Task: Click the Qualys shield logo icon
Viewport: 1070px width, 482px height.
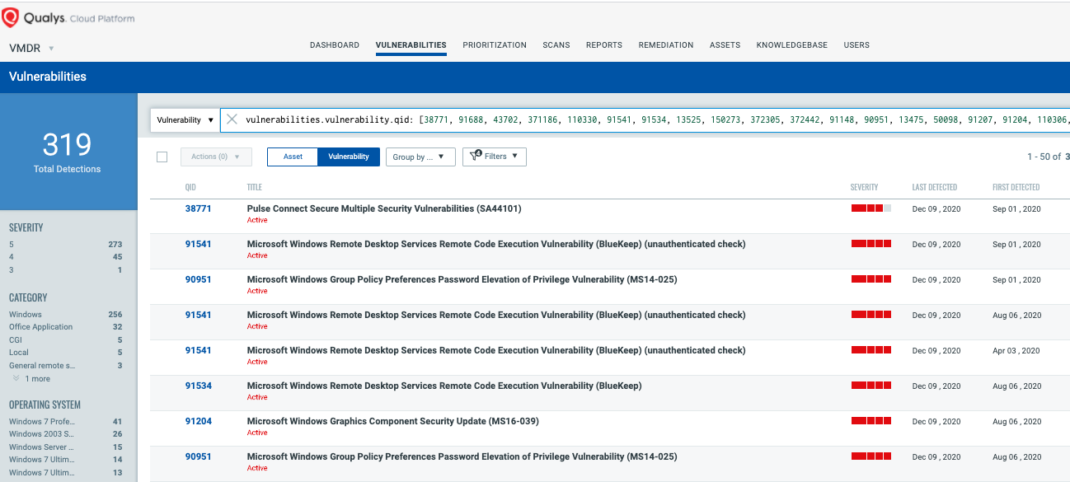Action: click(11, 18)
